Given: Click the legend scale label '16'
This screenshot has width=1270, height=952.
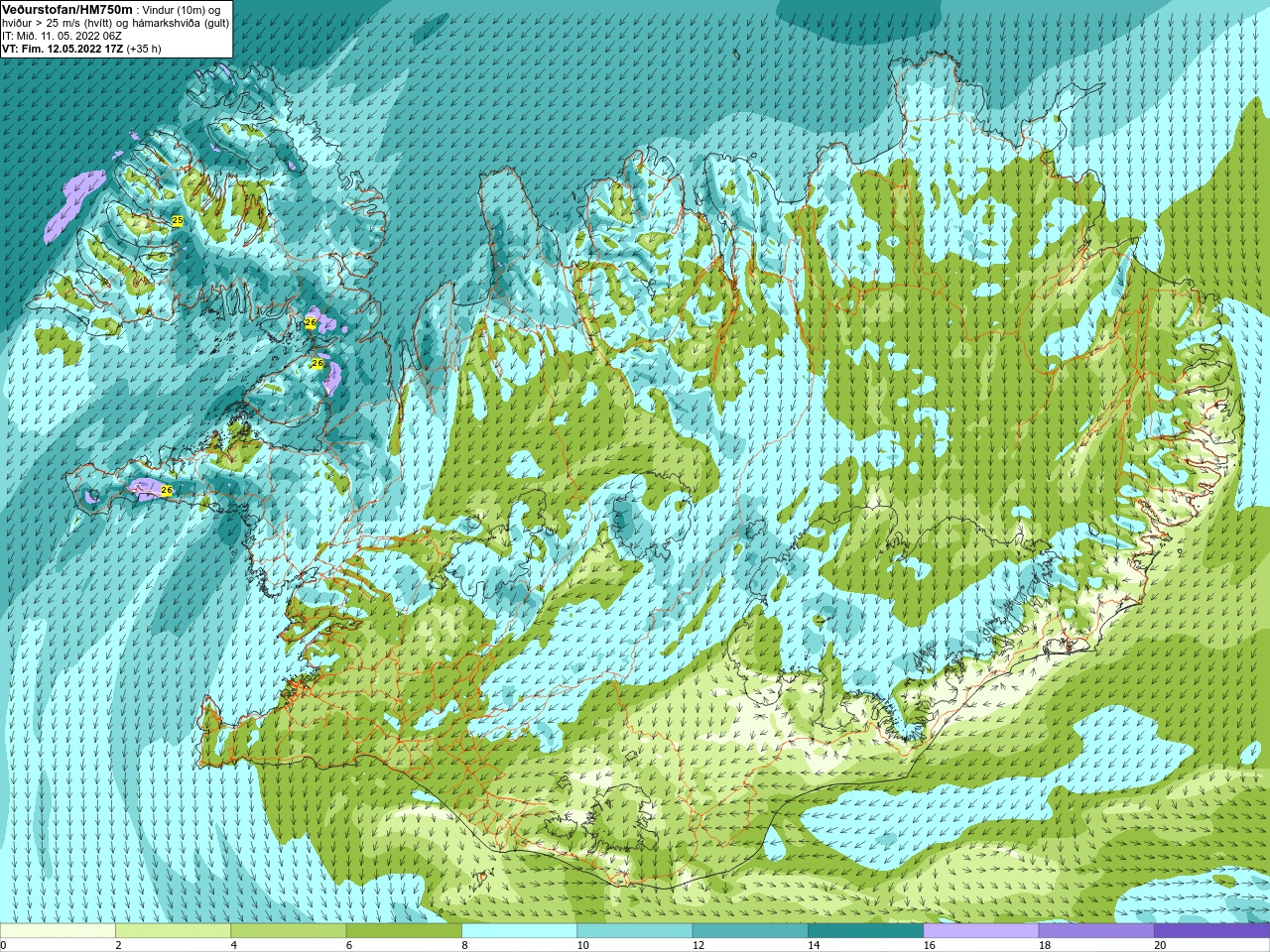Looking at the screenshot, I should click(x=930, y=945).
